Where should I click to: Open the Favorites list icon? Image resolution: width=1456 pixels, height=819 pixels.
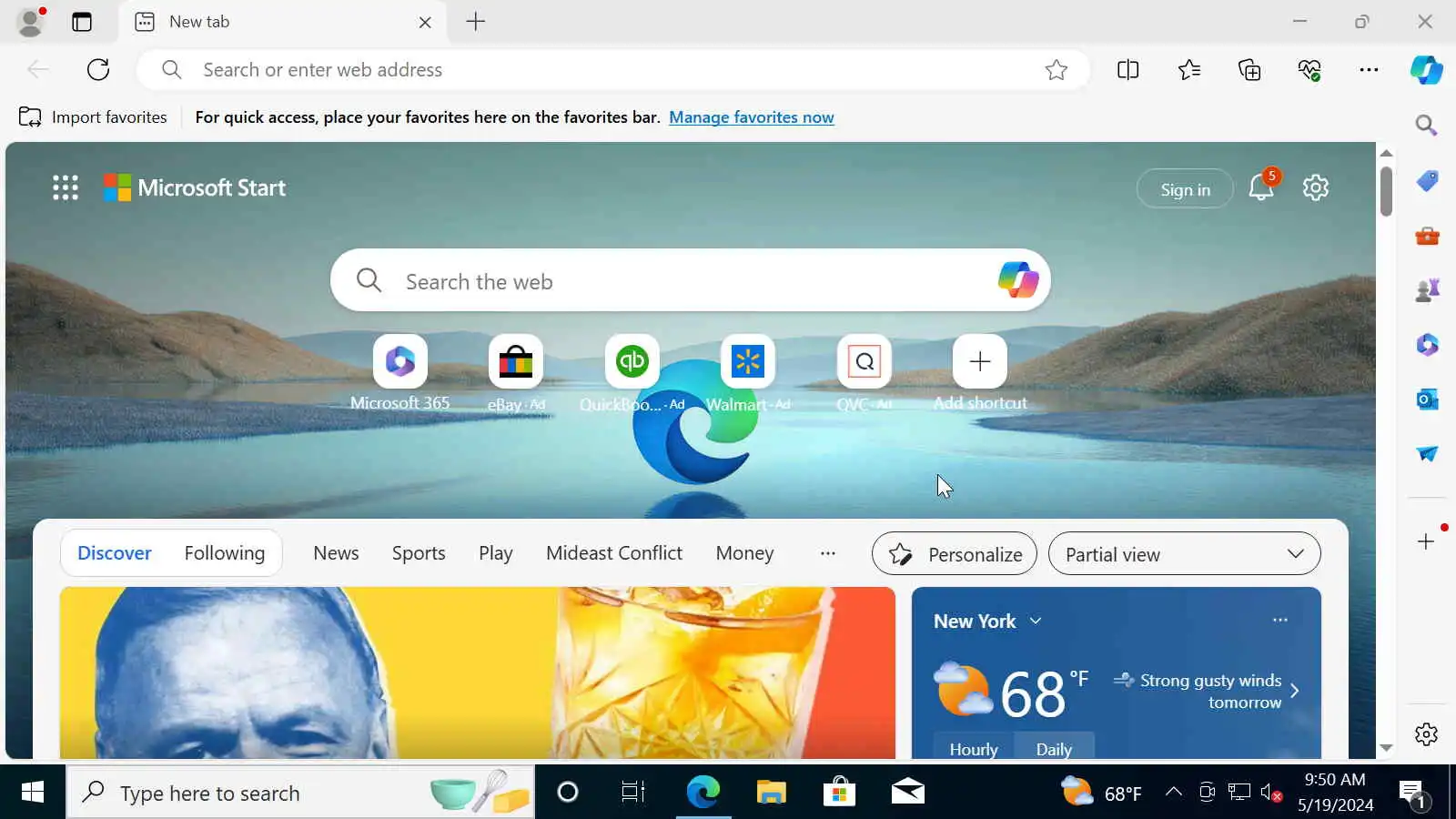[1188, 70]
